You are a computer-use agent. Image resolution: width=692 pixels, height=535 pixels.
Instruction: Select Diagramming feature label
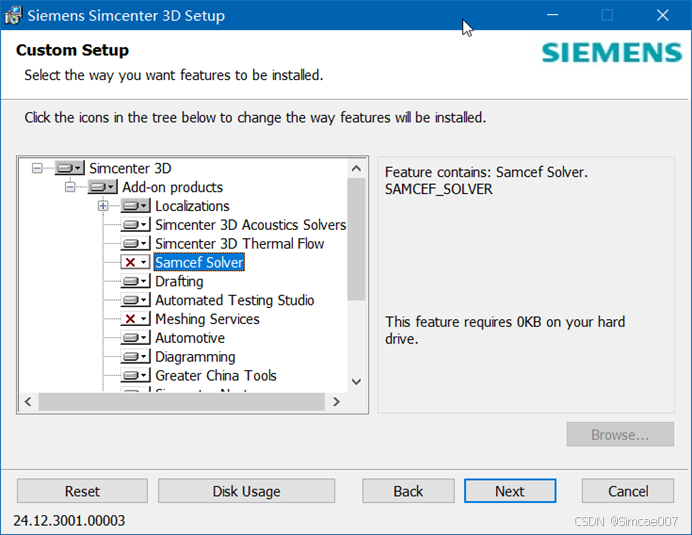196,357
